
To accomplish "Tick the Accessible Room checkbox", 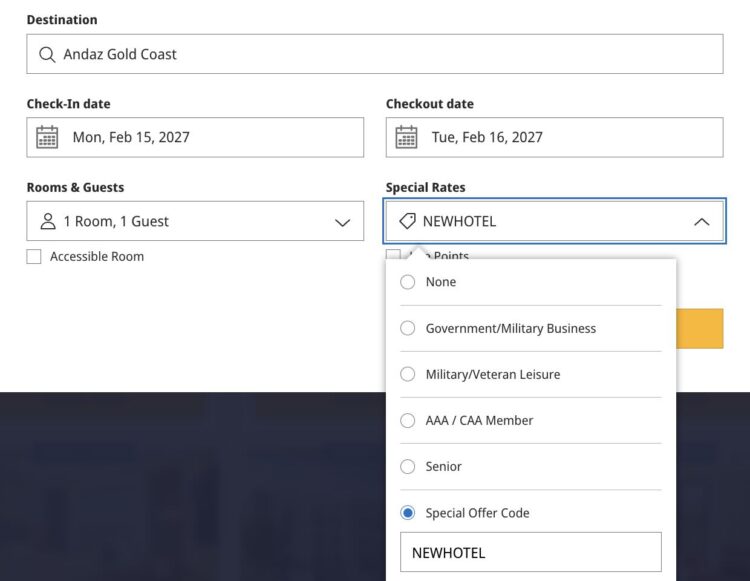I will [x=34, y=256].
